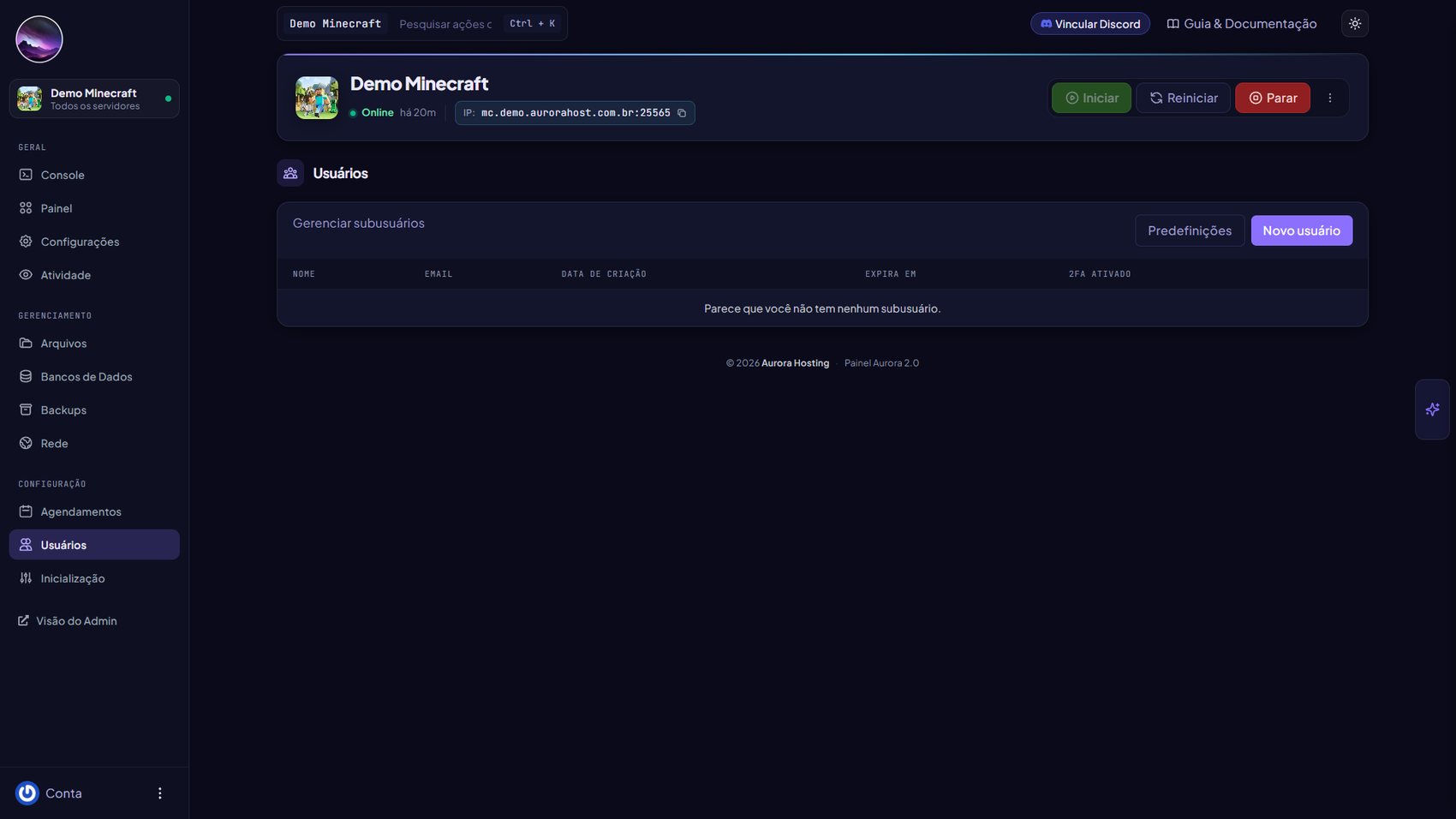Click the search actions field
The image size is (1456, 819).
coord(445,24)
